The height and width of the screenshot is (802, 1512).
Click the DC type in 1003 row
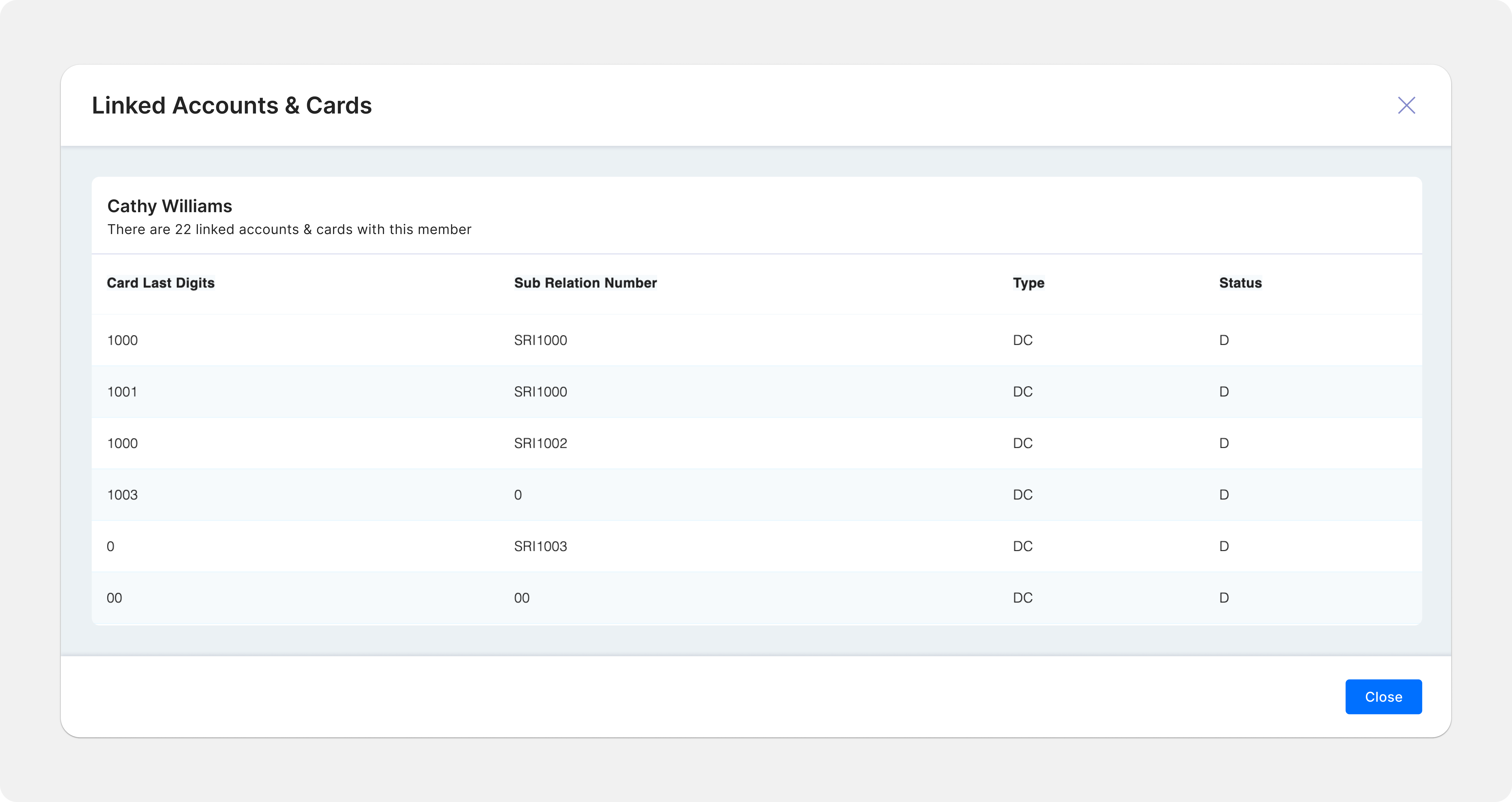pyautogui.click(x=1022, y=495)
